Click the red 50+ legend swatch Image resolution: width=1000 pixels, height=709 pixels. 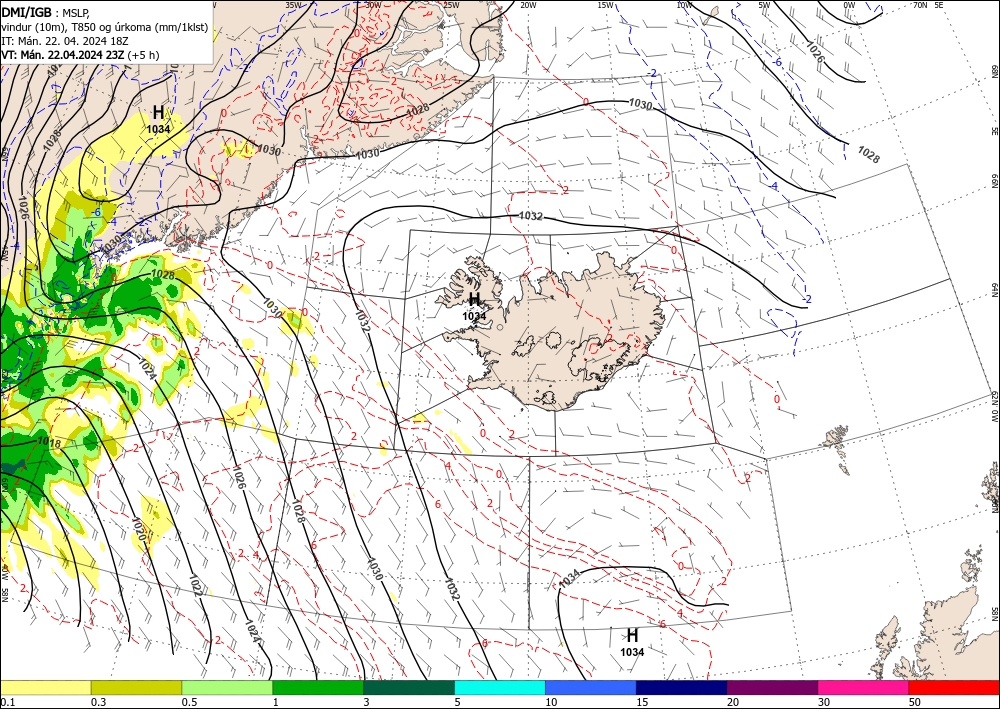pos(954,688)
